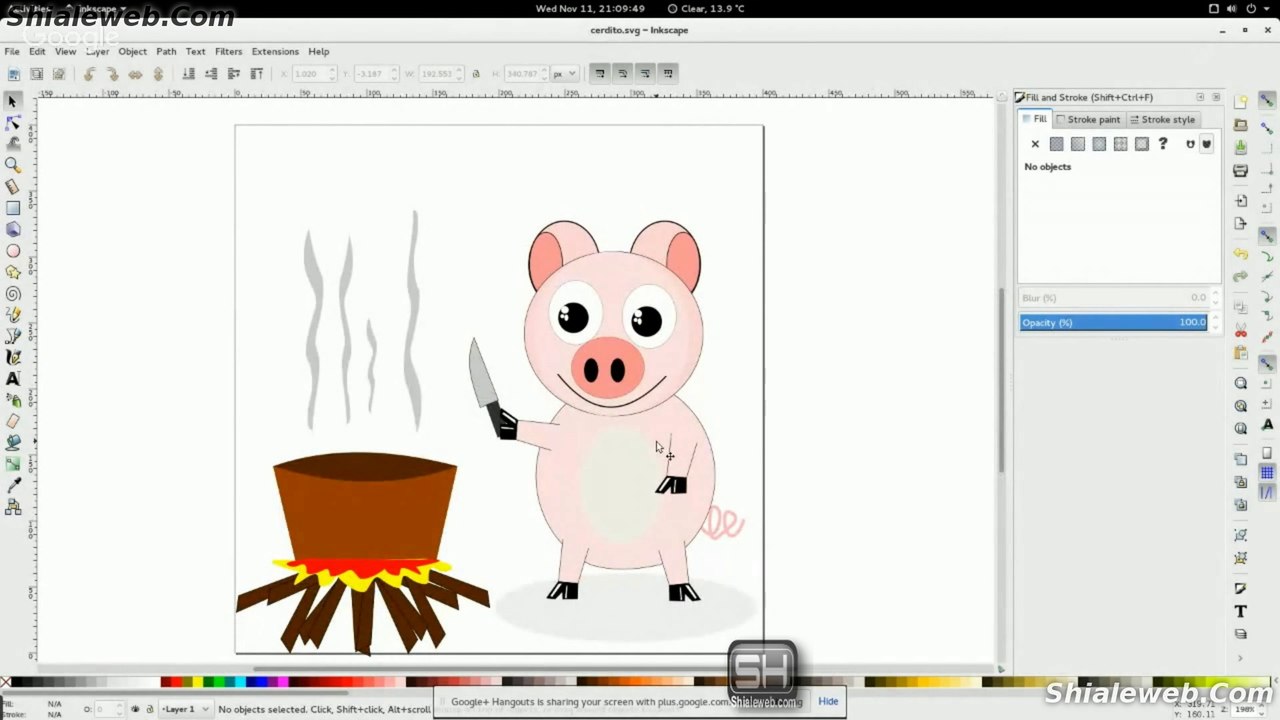Step the Opacity percent spinner arrows

(1215, 322)
